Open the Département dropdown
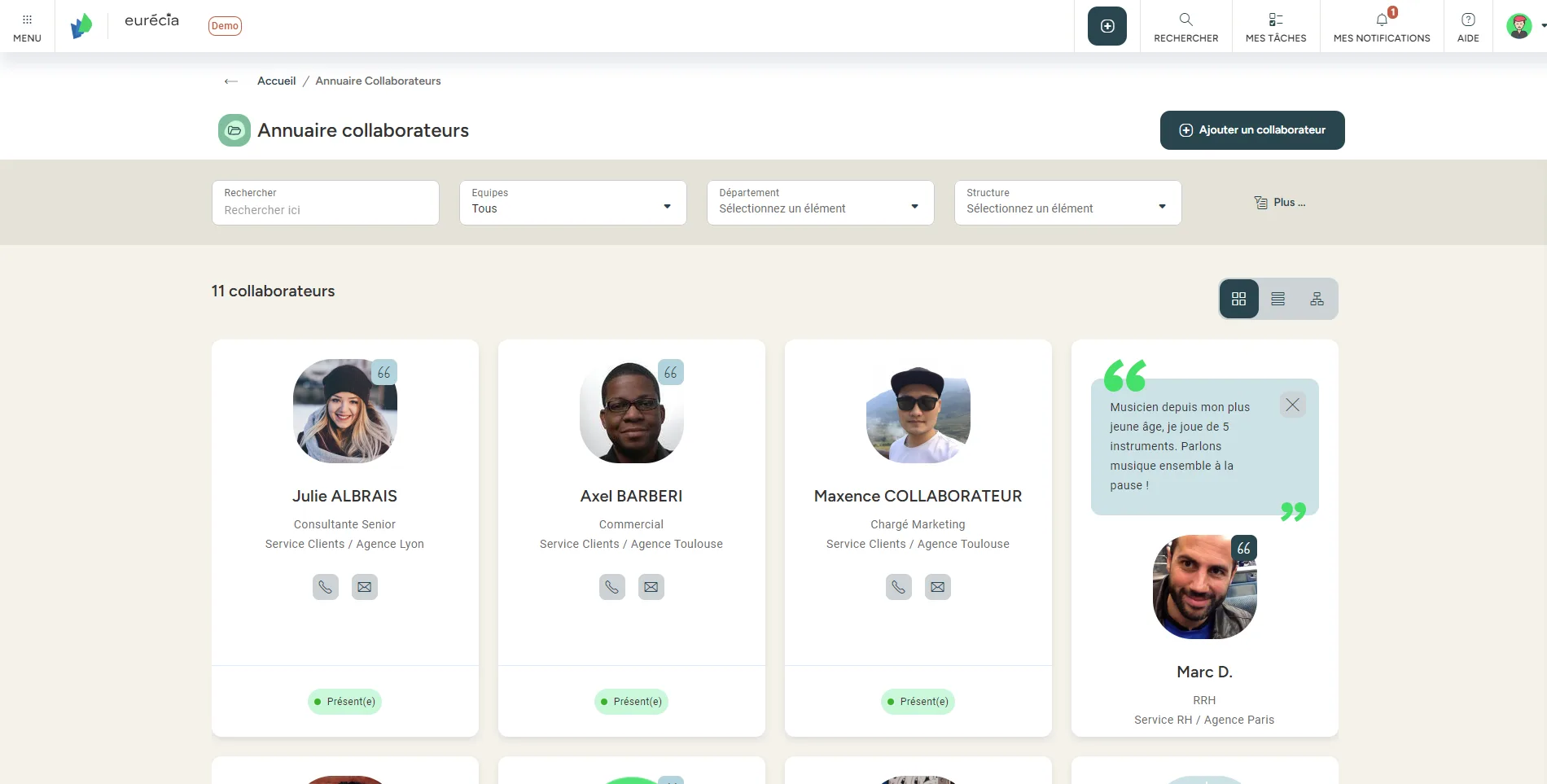 [821, 203]
